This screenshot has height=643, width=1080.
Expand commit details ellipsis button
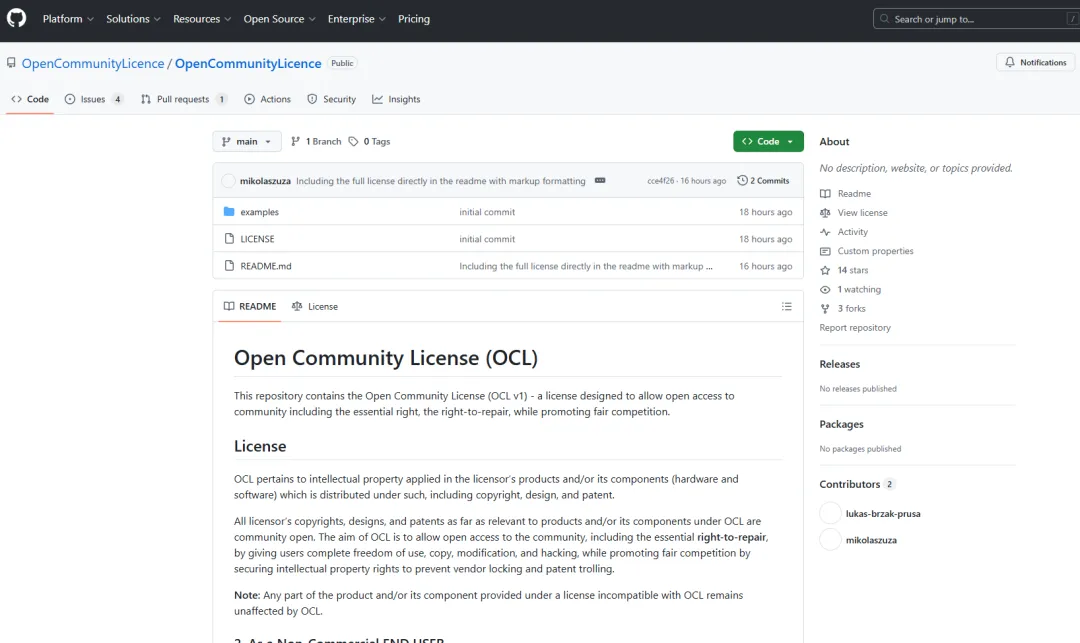pos(600,180)
